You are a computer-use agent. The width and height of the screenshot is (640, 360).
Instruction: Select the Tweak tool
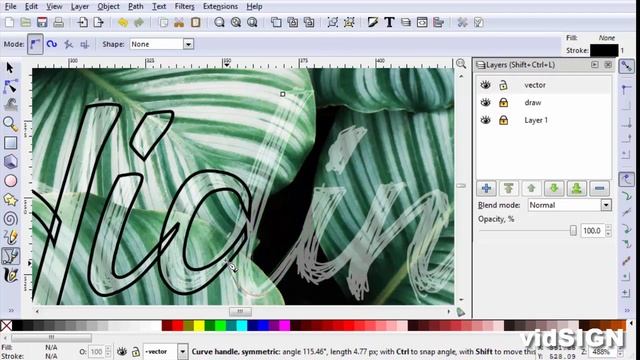pyautogui.click(x=10, y=104)
